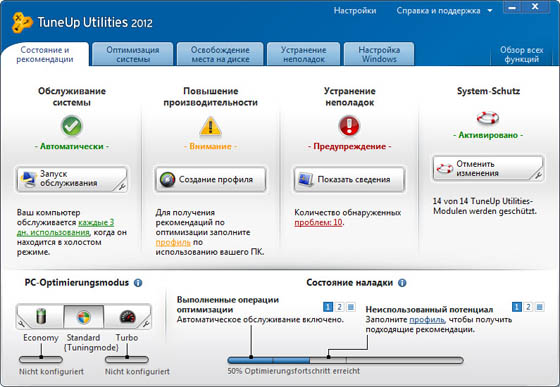Click the yellow warning triangle icon

tap(210, 126)
